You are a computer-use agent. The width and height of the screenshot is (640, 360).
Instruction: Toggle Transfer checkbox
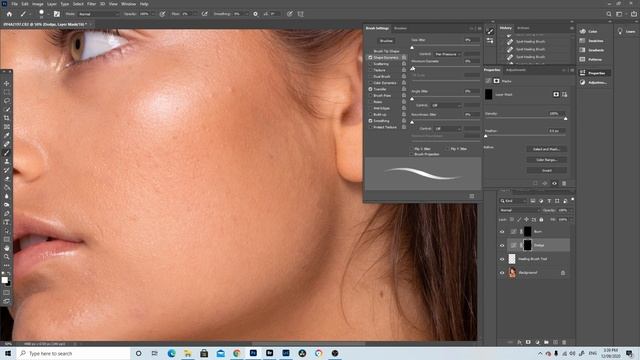370,89
